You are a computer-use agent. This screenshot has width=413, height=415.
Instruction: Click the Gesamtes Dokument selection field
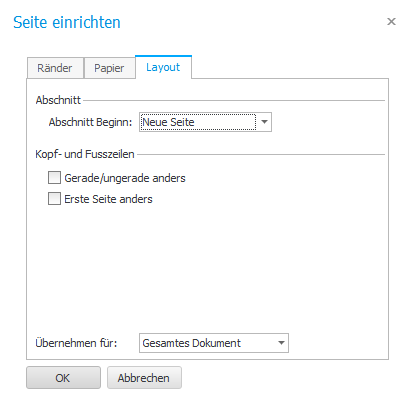point(214,343)
